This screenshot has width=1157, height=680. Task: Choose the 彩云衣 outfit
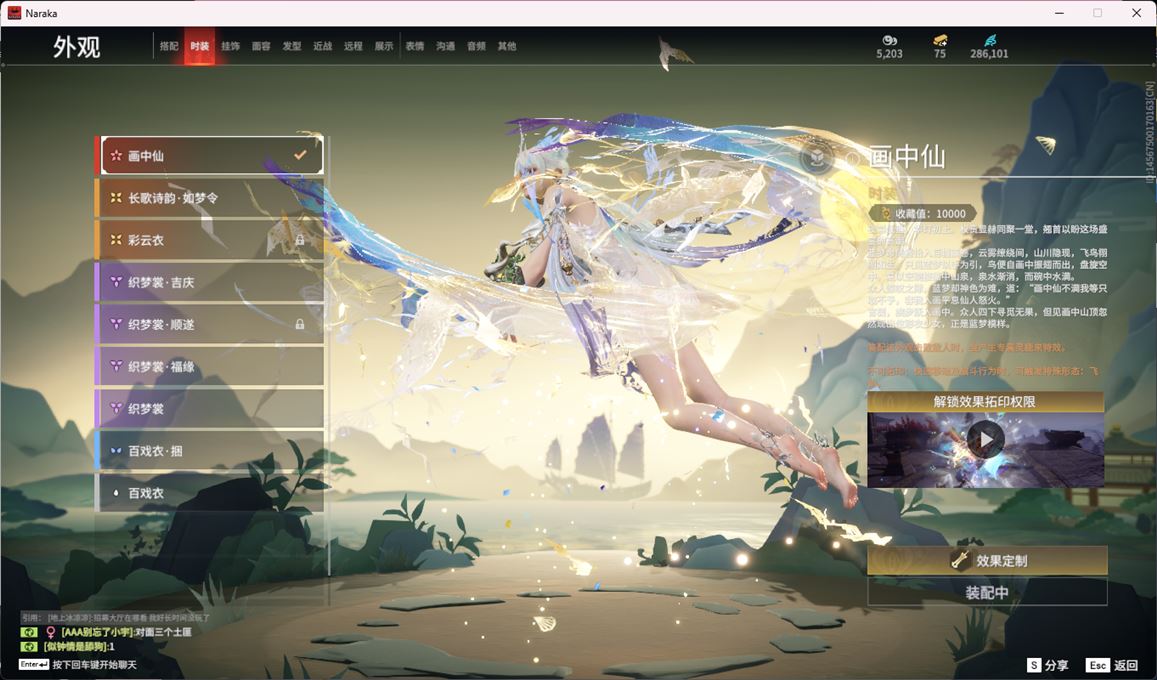click(x=210, y=240)
